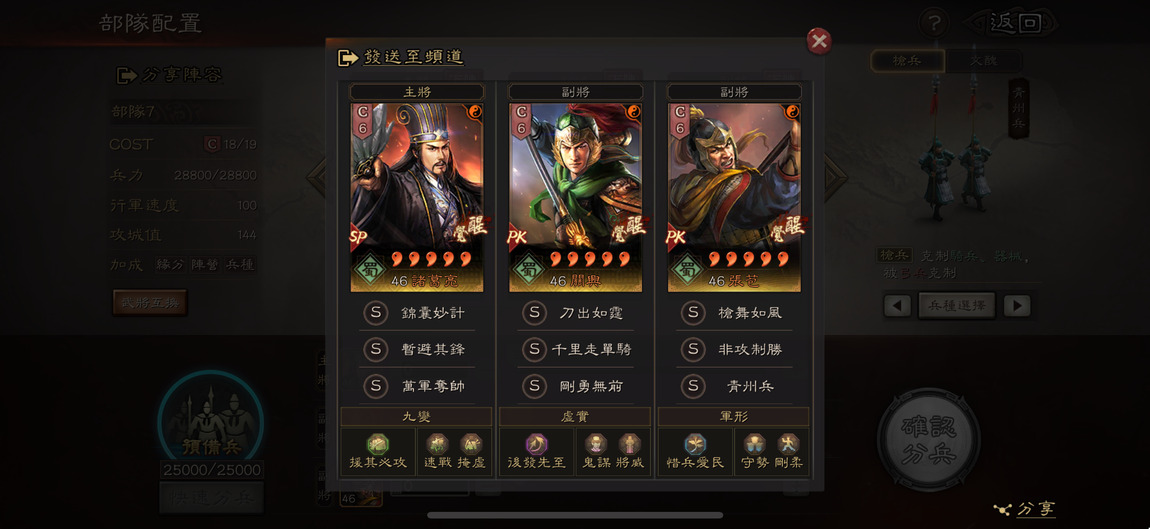Click the next troop type arrow
The width and height of the screenshot is (1150, 529).
[1017, 305]
